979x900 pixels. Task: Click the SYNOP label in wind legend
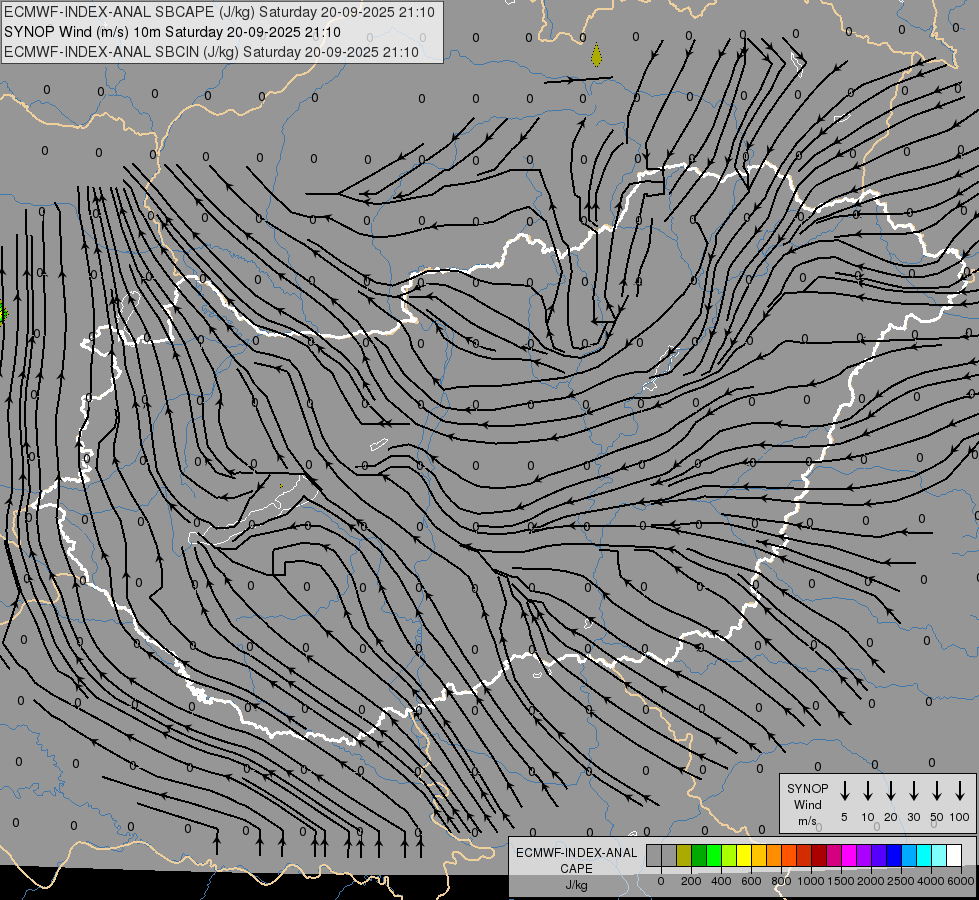tap(807, 788)
